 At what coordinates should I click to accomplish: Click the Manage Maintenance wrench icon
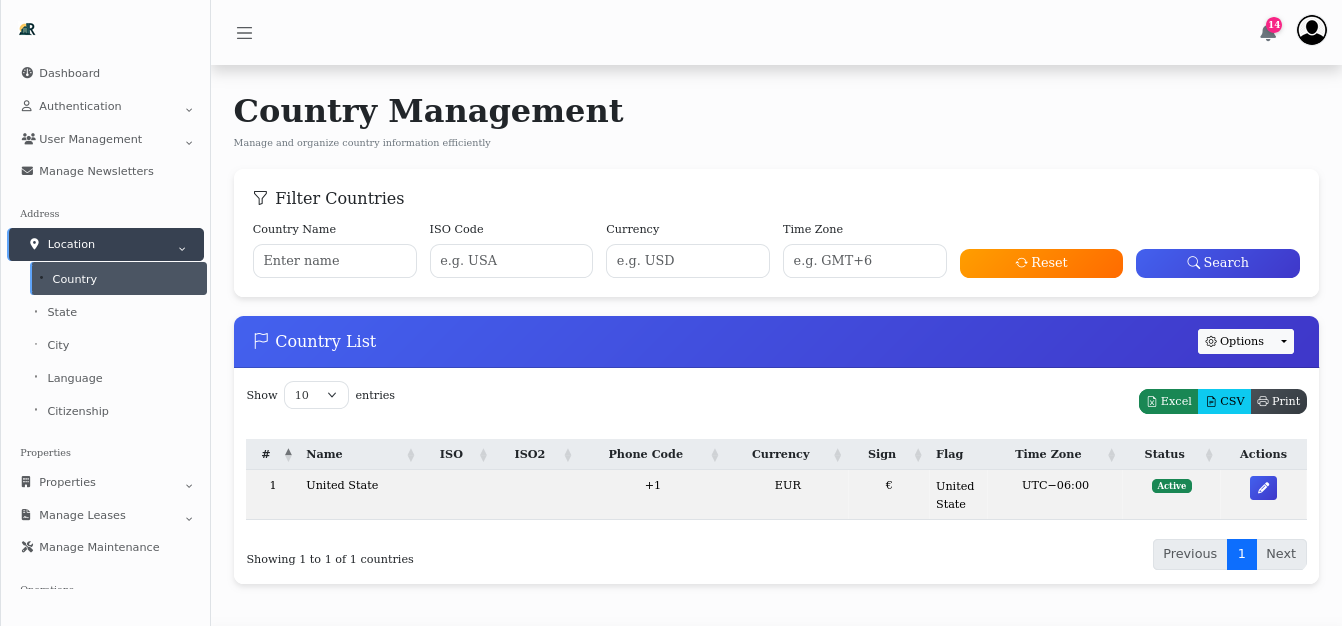26,547
